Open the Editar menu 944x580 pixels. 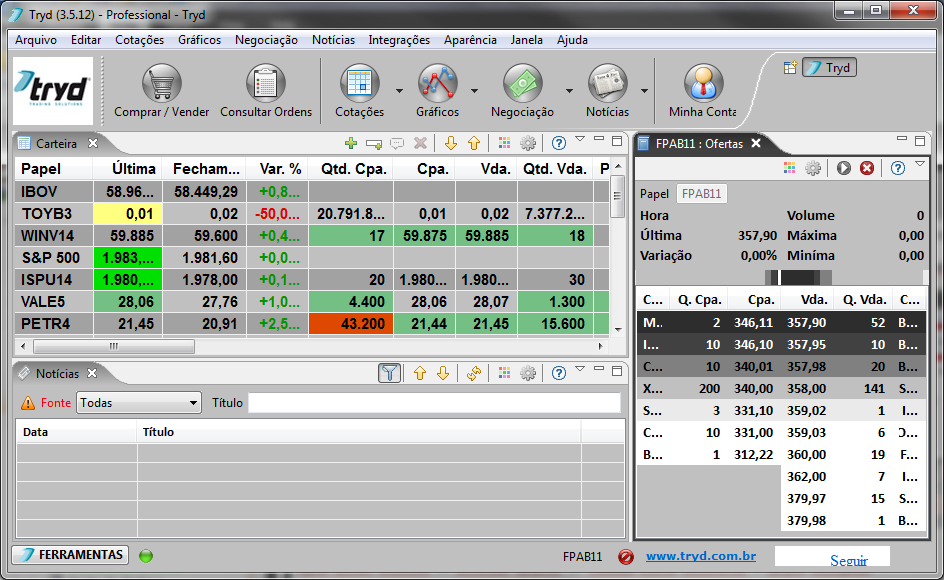click(x=85, y=40)
